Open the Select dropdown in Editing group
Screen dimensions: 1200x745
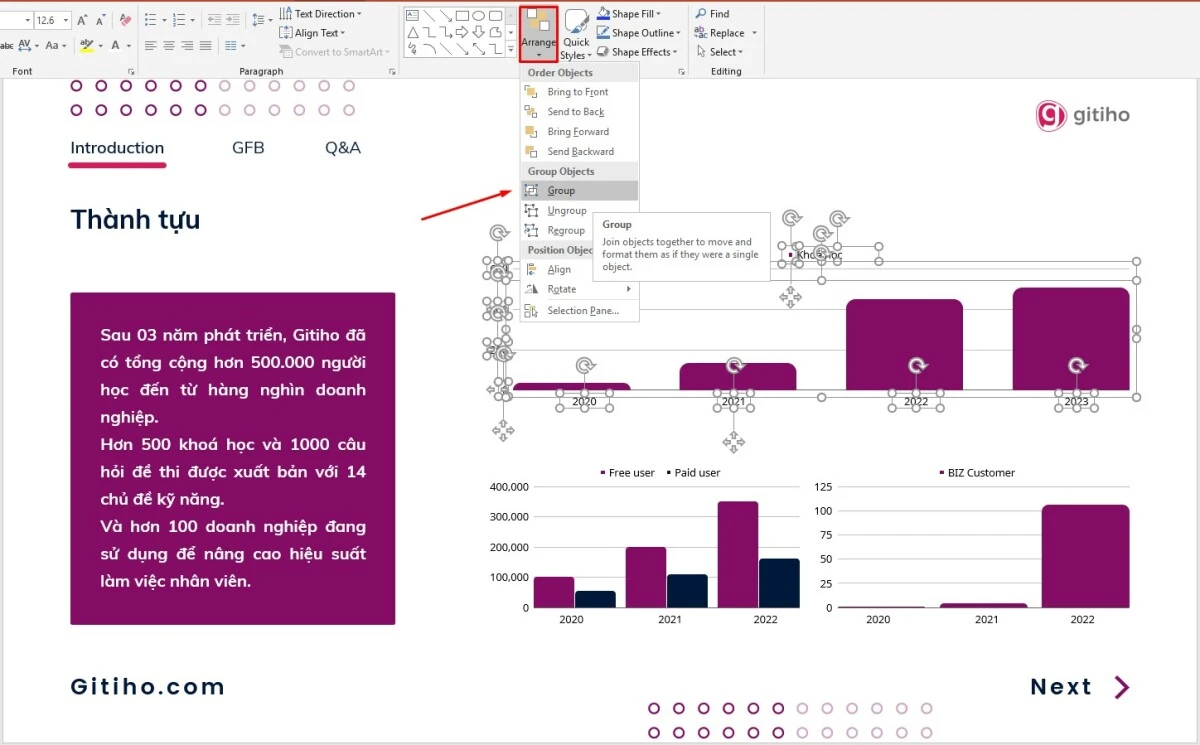pyautogui.click(x=718, y=52)
